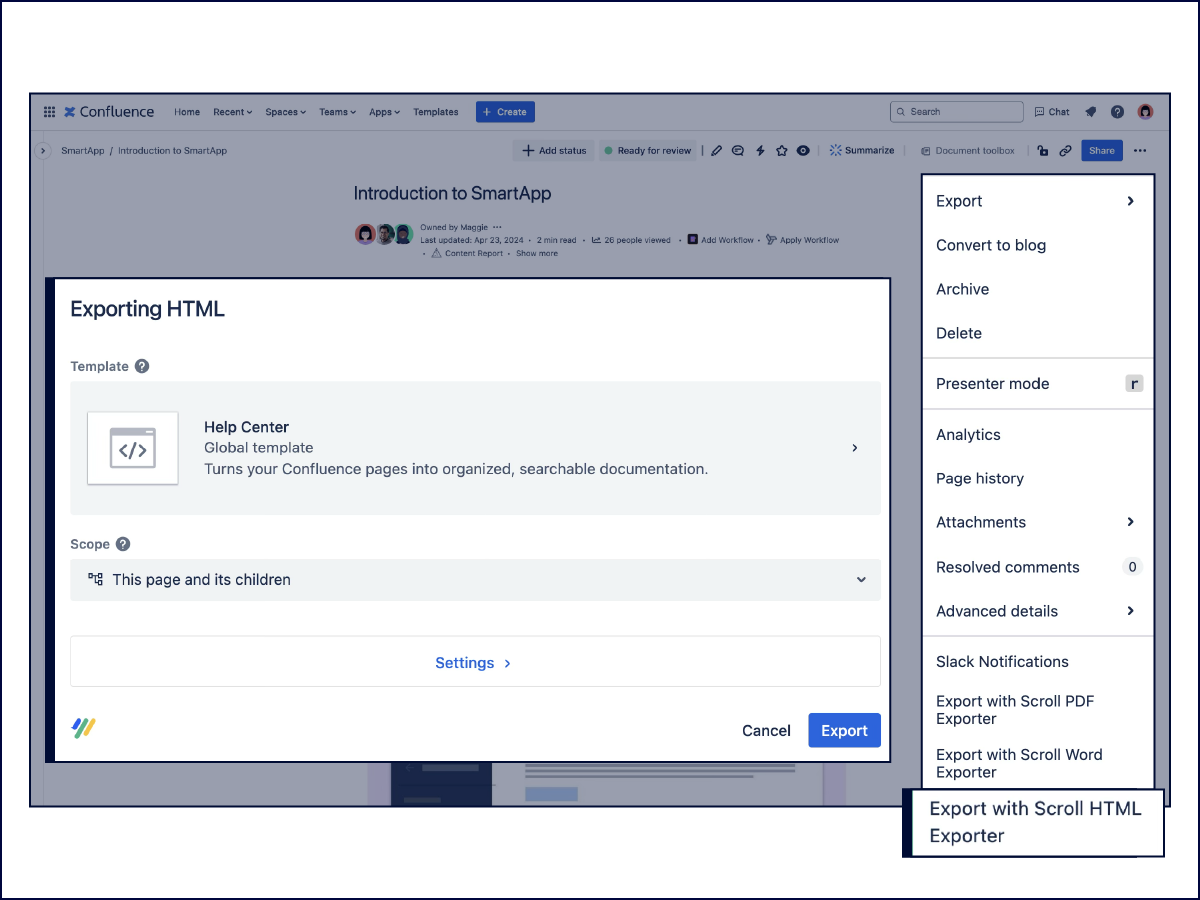This screenshot has height=900, width=1200.
Task: Click Add status
Action: pyautogui.click(x=554, y=151)
